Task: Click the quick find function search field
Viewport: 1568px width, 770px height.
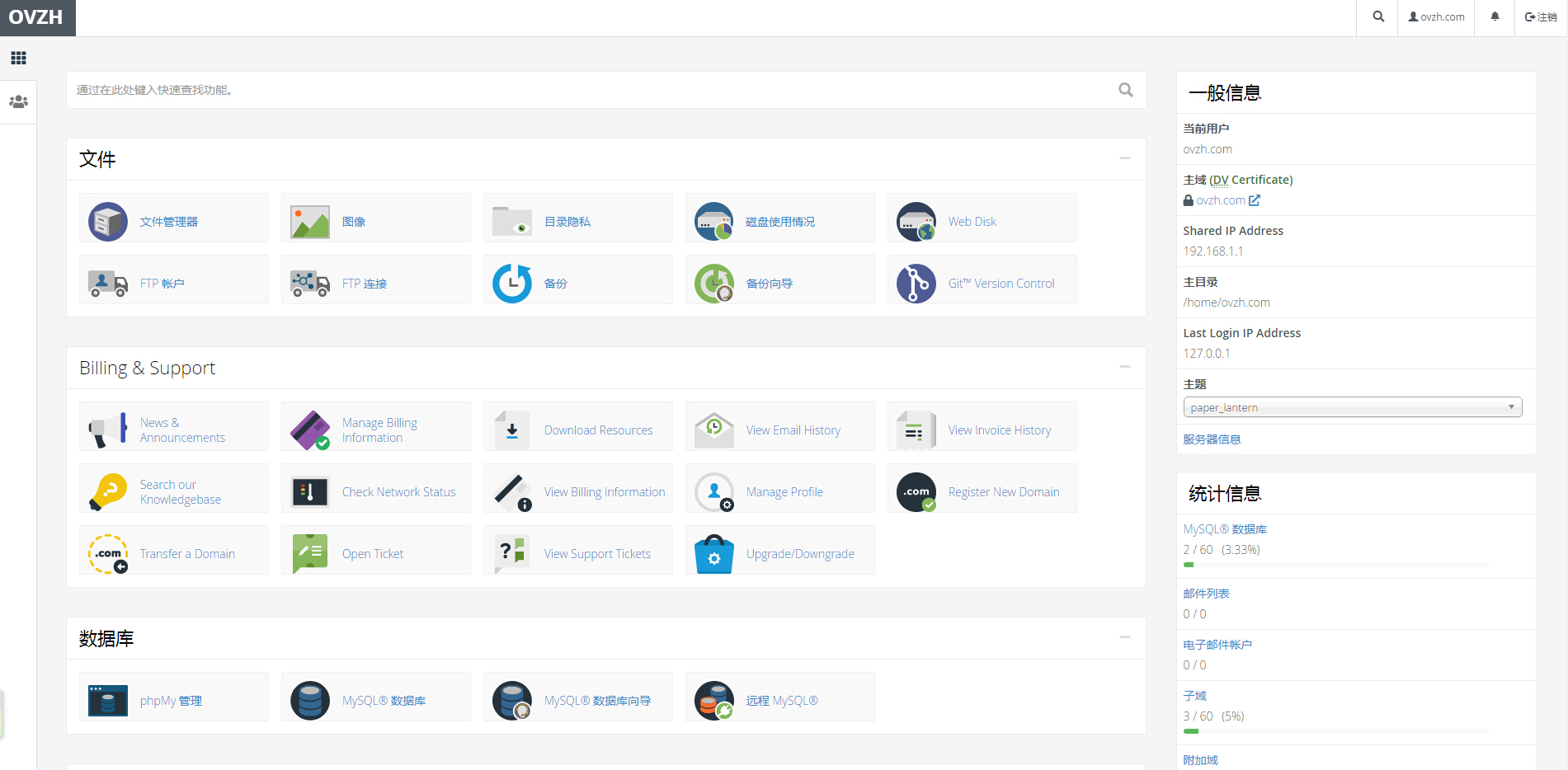Action: point(594,90)
